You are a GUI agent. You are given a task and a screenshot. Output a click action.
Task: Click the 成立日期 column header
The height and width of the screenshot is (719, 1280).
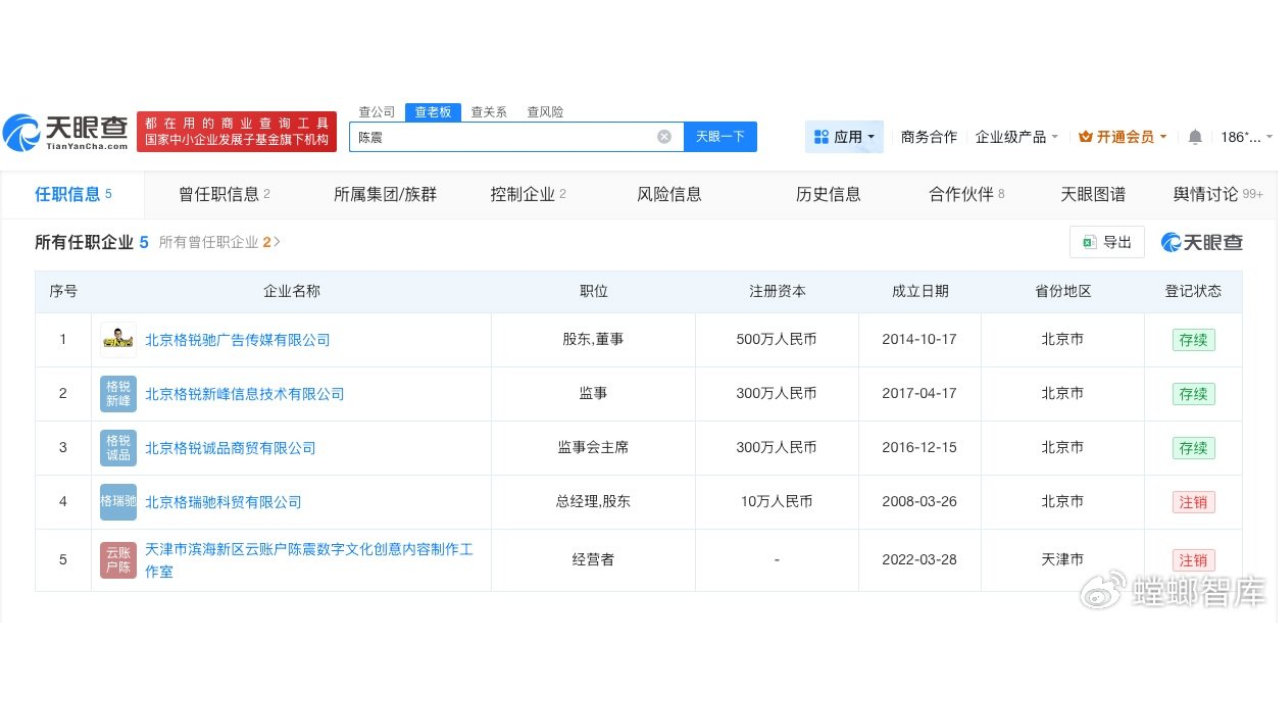920,292
